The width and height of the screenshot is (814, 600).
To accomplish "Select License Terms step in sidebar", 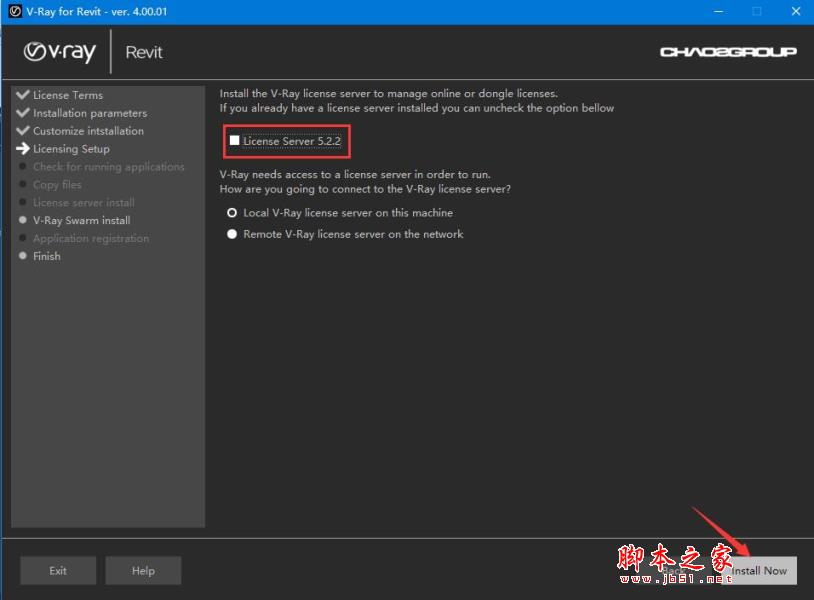I will click(68, 95).
